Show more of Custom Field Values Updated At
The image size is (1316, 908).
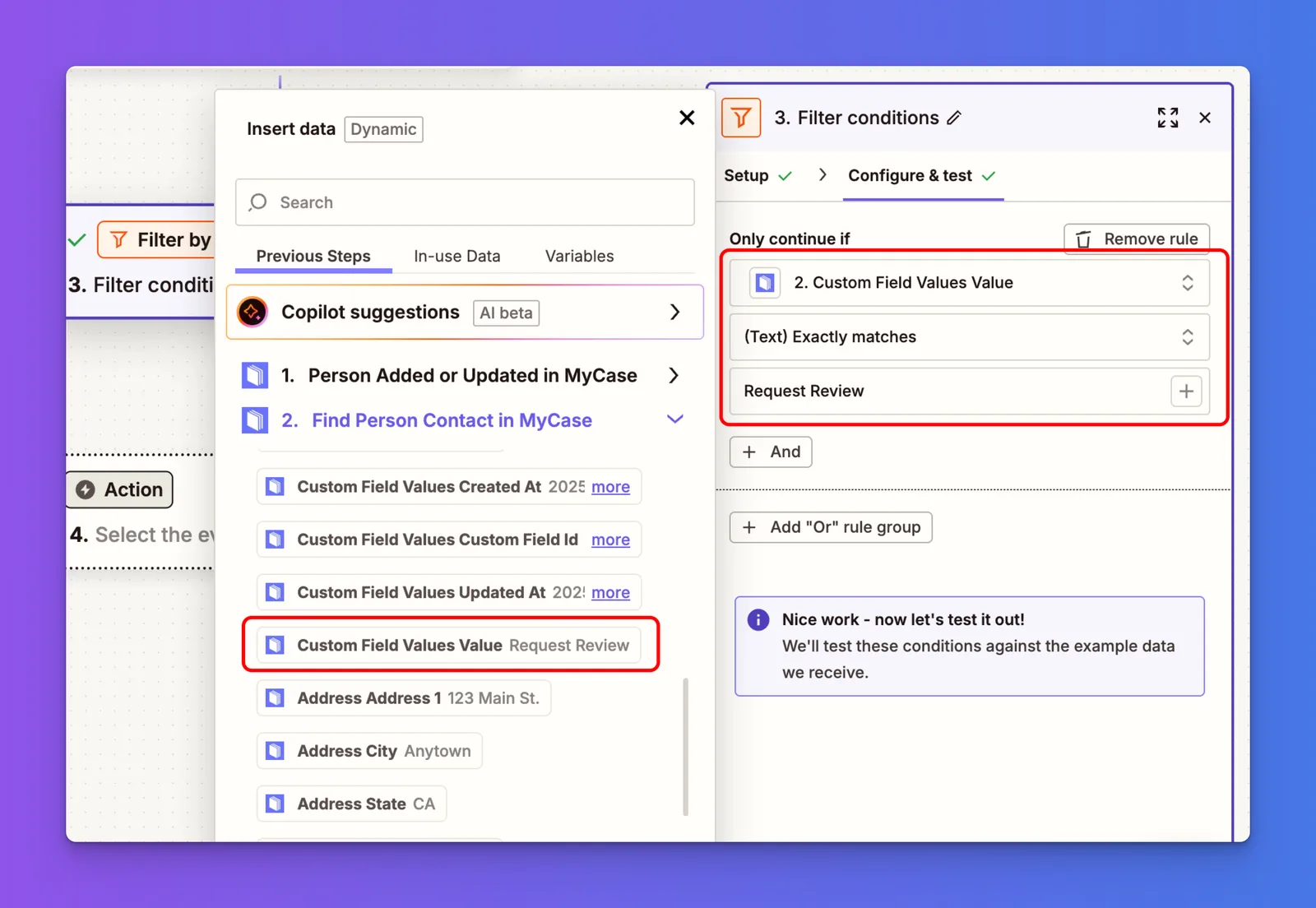[x=610, y=592]
